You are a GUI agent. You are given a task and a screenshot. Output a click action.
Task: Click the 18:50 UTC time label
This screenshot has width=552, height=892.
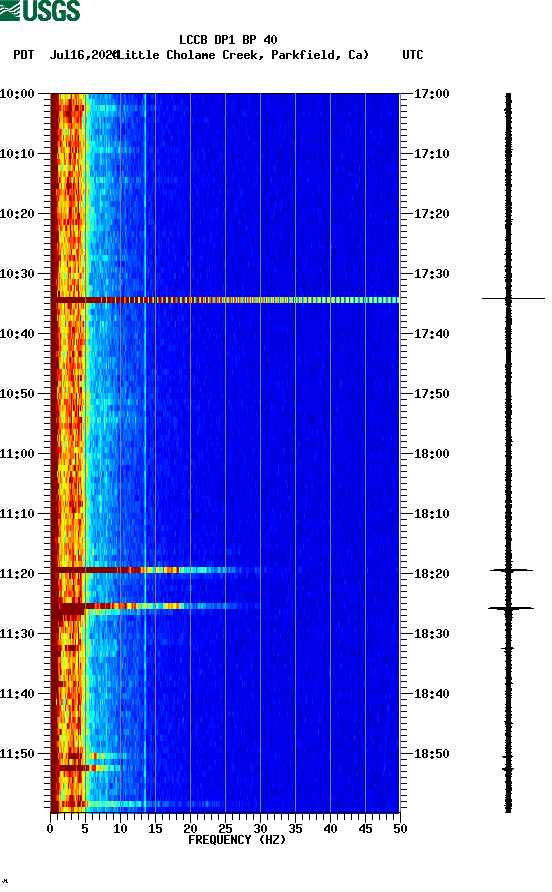pos(432,754)
